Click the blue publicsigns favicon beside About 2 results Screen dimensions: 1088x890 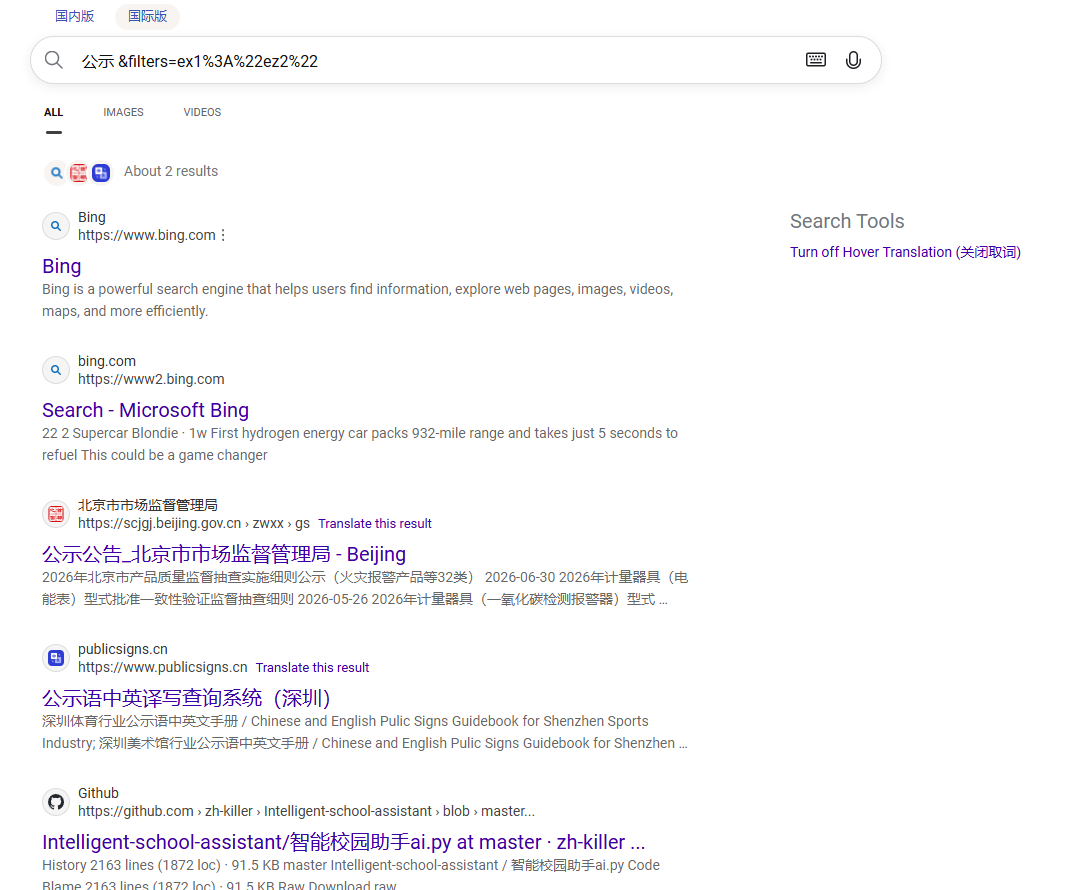pos(101,172)
